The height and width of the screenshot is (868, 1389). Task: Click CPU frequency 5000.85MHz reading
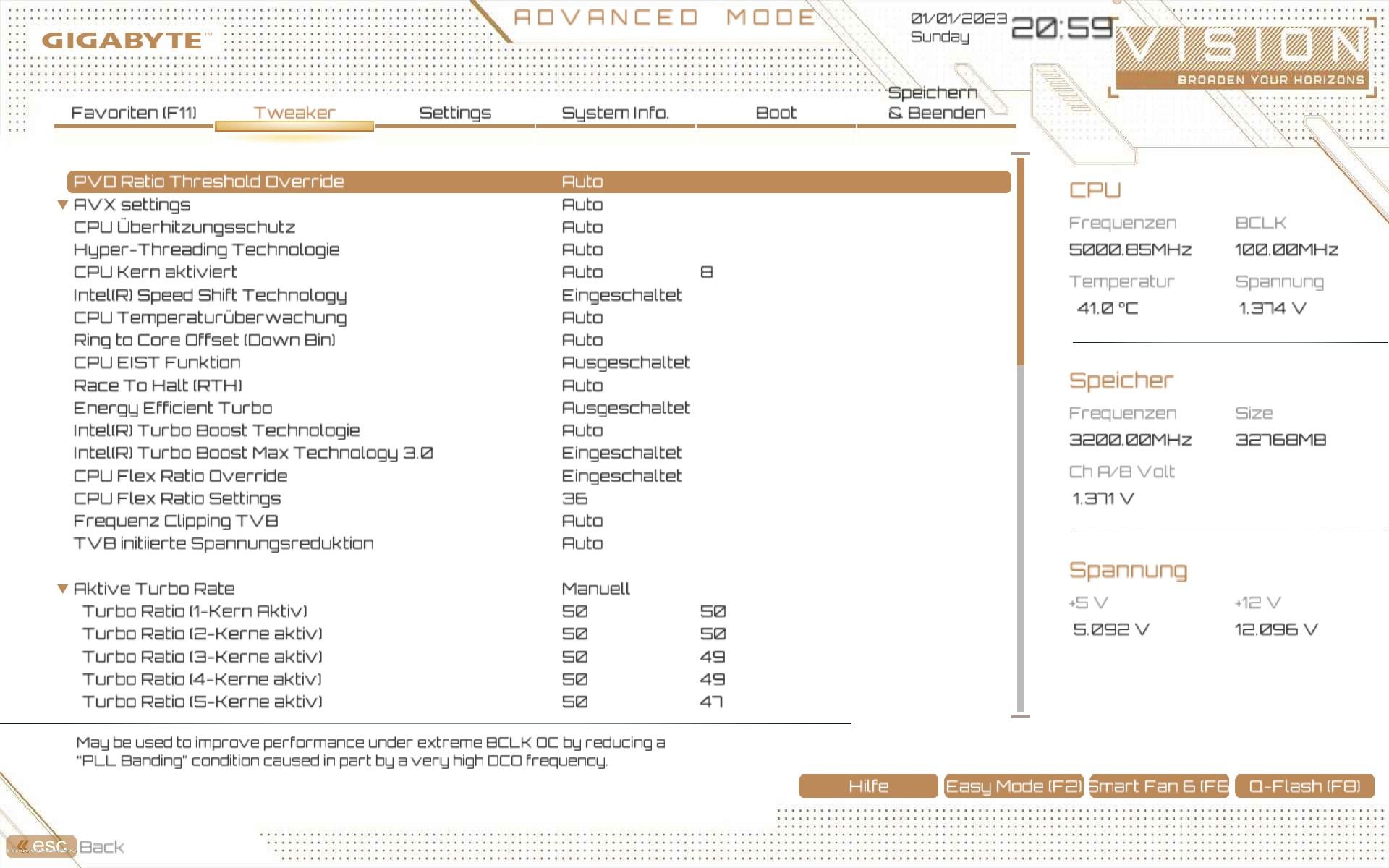coord(1130,250)
